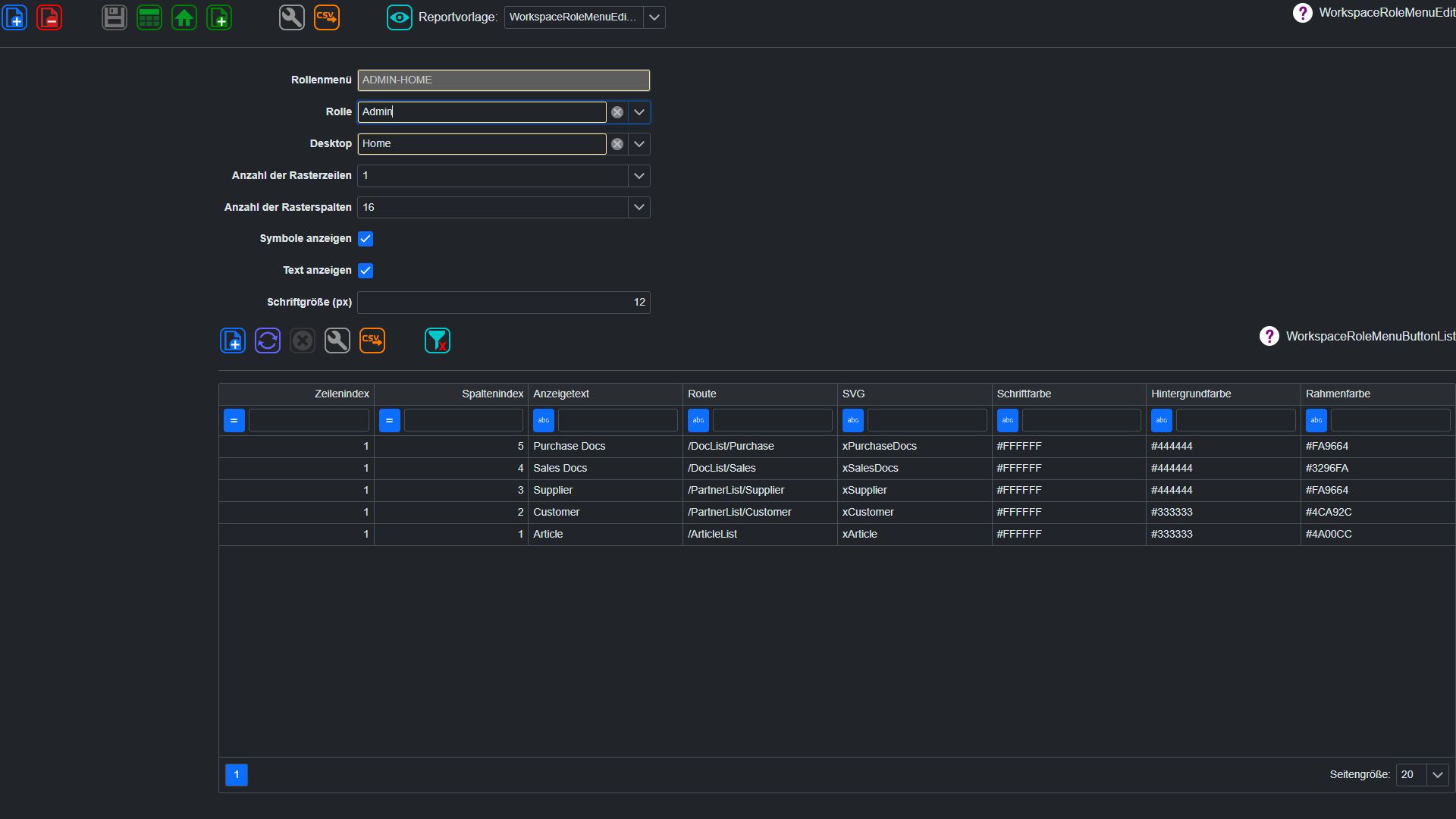This screenshot has width=1456, height=819.
Task: Select the Purchase Docs cell
Action: pyautogui.click(x=605, y=447)
